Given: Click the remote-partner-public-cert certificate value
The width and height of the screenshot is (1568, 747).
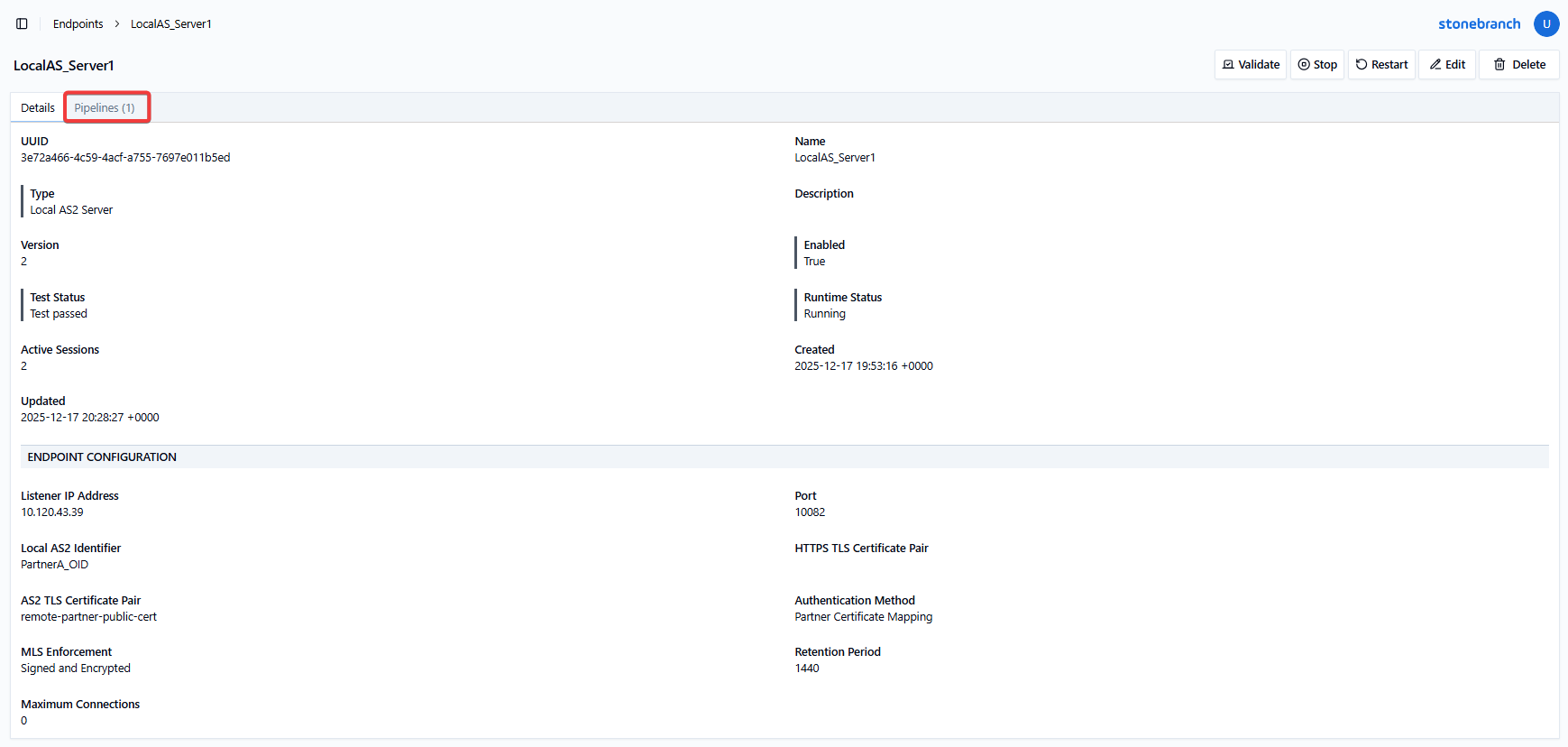Looking at the screenshot, I should (x=88, y=617).
